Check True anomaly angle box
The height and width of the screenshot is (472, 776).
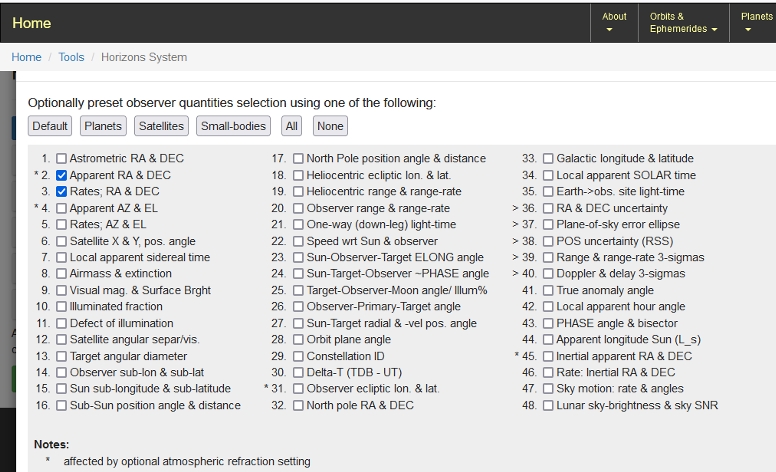pyautogui.click(x=548, y=290)
